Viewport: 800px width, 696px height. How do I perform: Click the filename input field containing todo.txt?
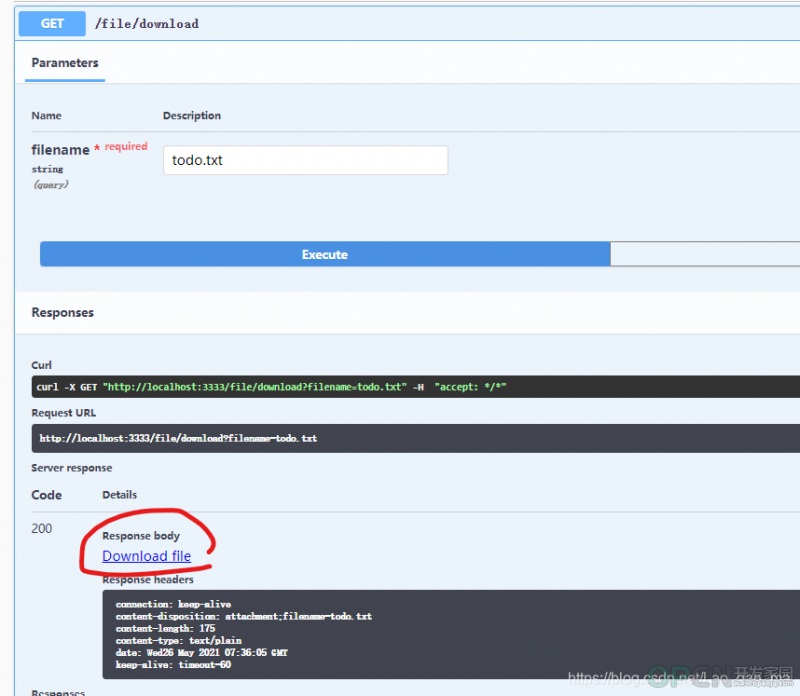(x=306, y=160)
